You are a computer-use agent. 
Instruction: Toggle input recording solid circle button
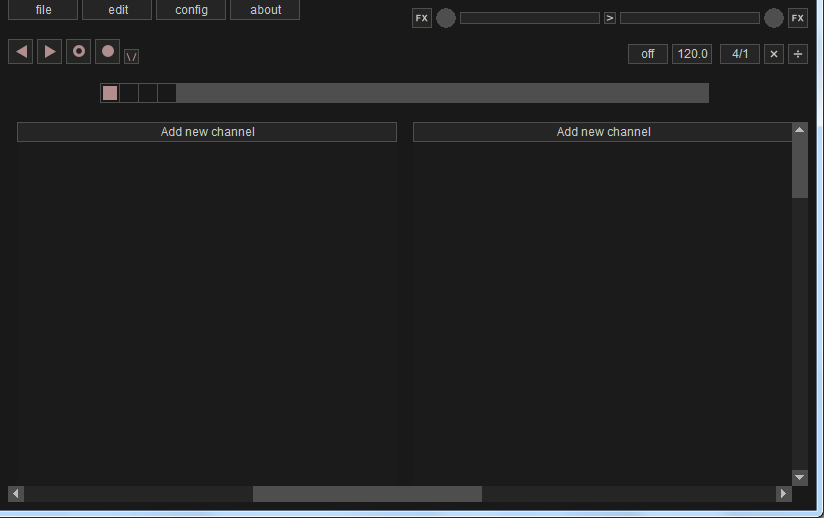(107, 51)
